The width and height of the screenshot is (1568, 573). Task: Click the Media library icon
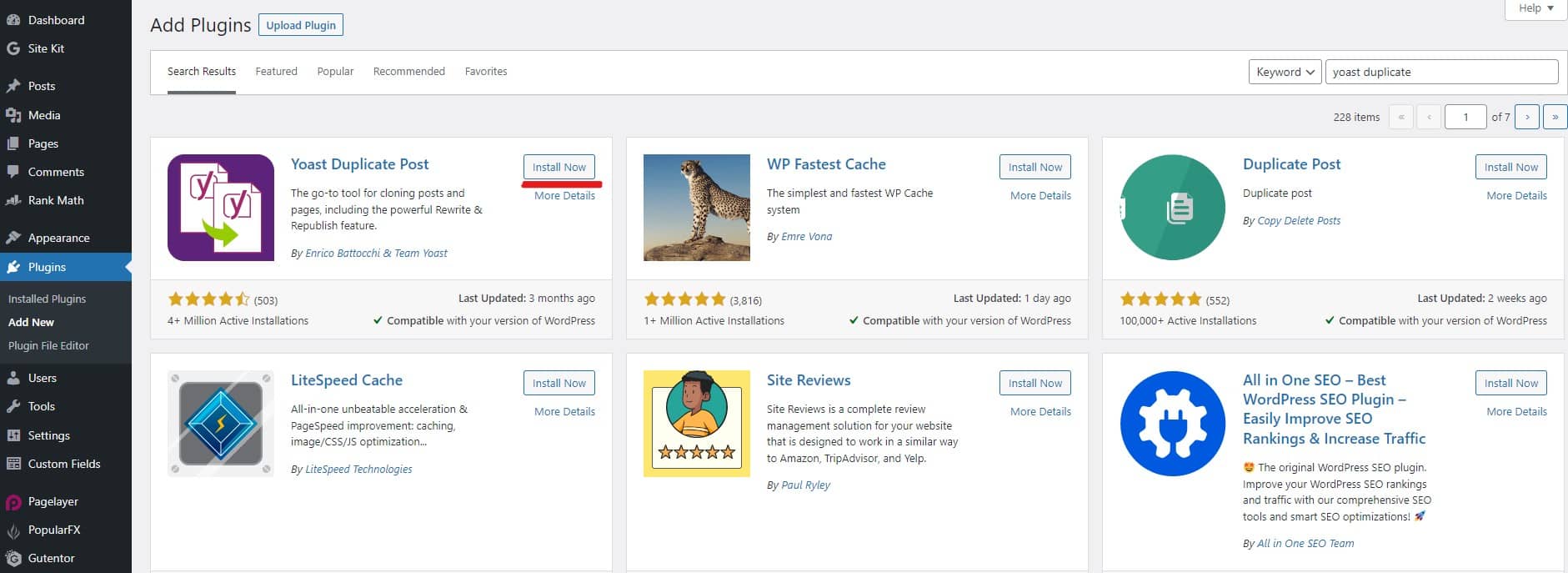tap(13, 115)
